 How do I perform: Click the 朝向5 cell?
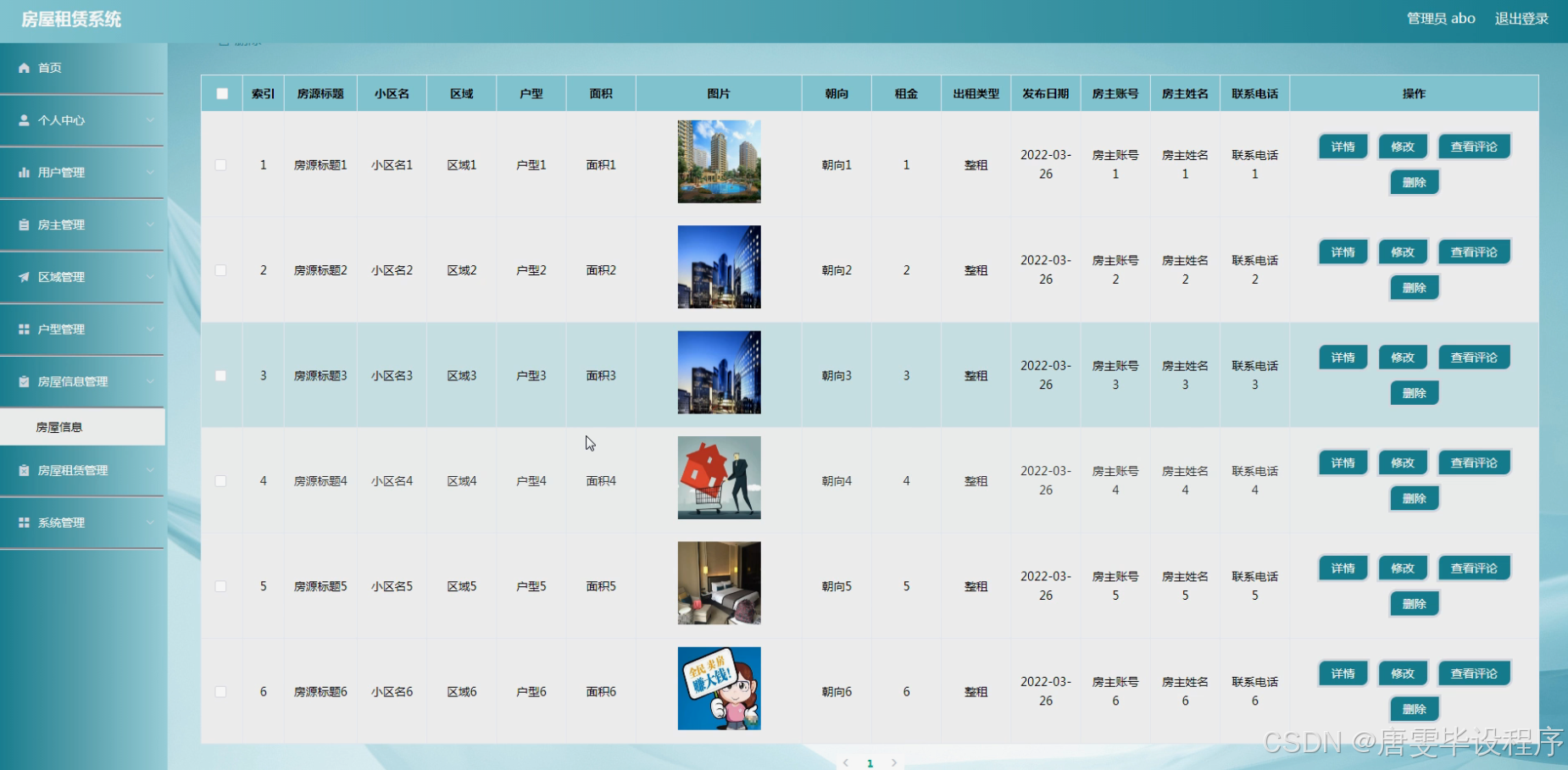[x=837, y=586]
